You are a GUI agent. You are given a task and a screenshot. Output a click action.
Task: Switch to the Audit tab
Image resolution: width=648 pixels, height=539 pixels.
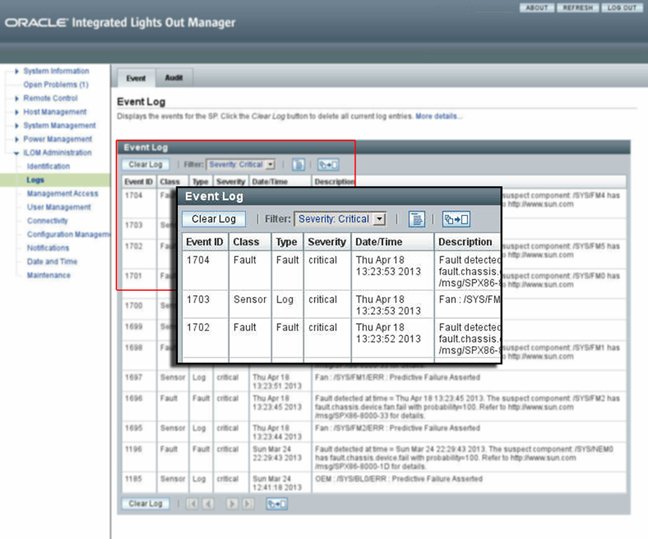[x=174, y=77]
